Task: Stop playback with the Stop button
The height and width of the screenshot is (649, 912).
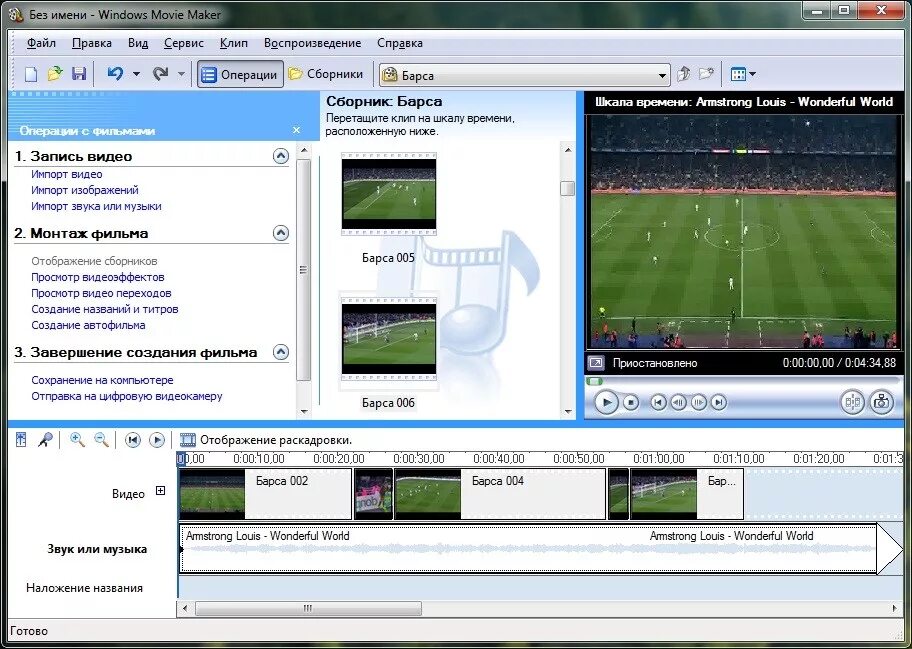Action: click(630, 402)
